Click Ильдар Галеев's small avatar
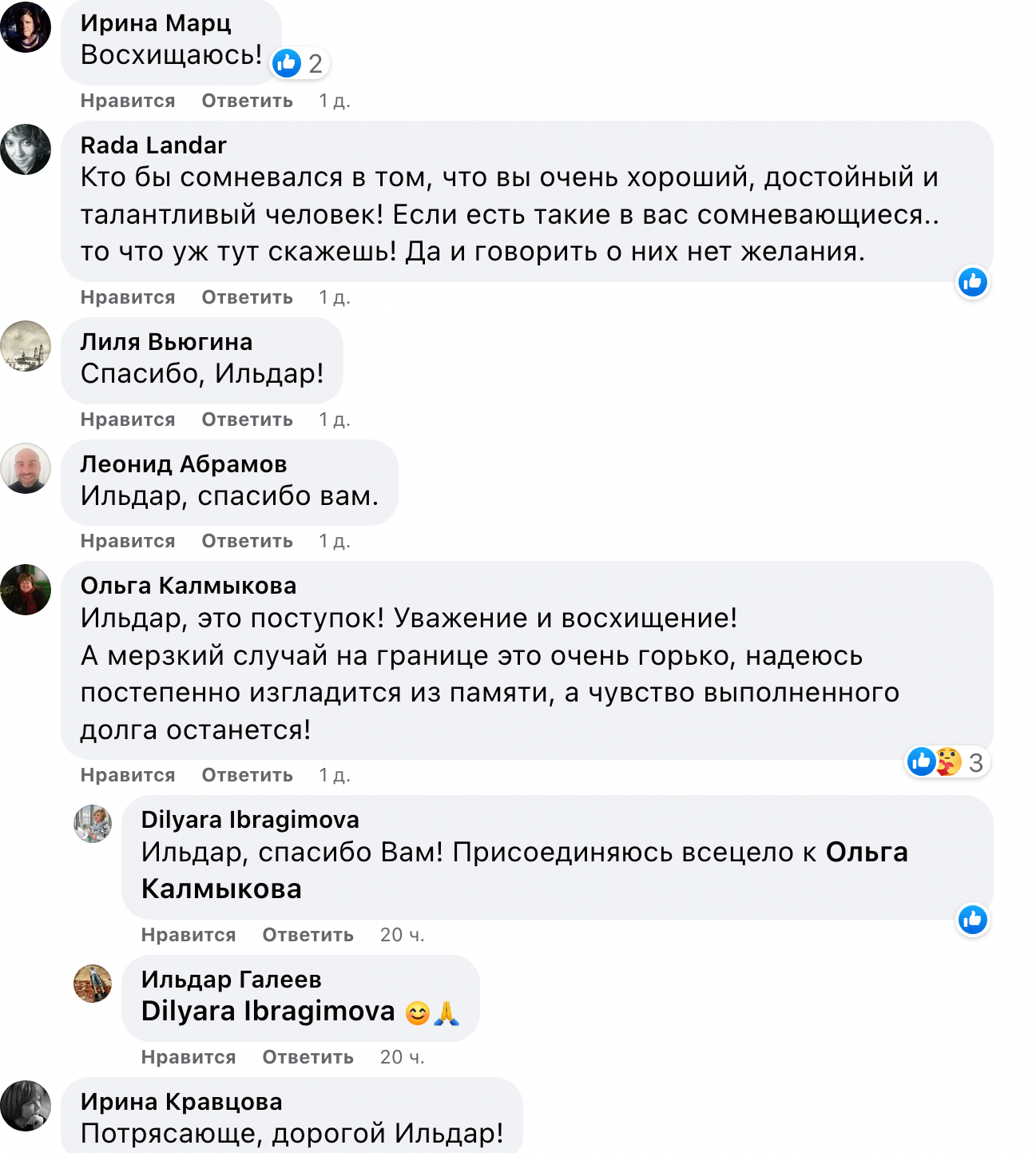Screen dimensions: 1036x1153 (x=93, y=984)
